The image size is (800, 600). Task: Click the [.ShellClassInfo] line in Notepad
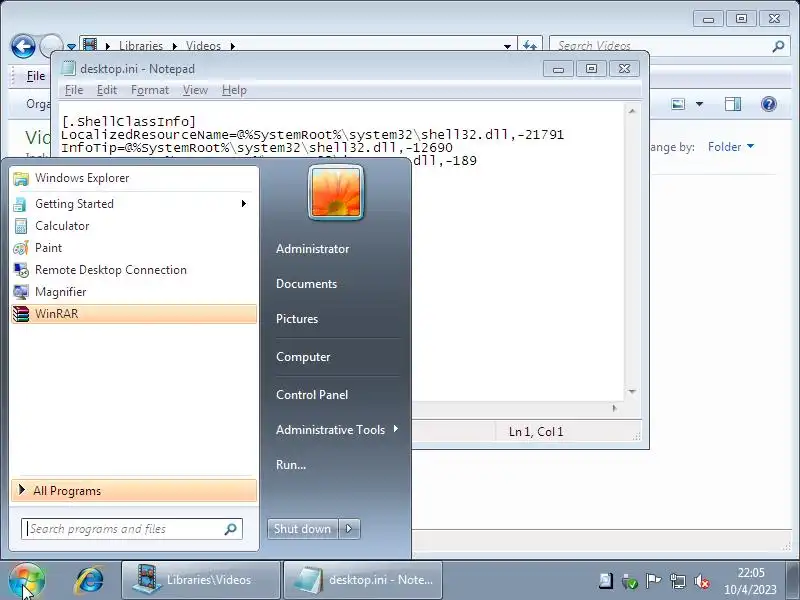coord(129,121)
